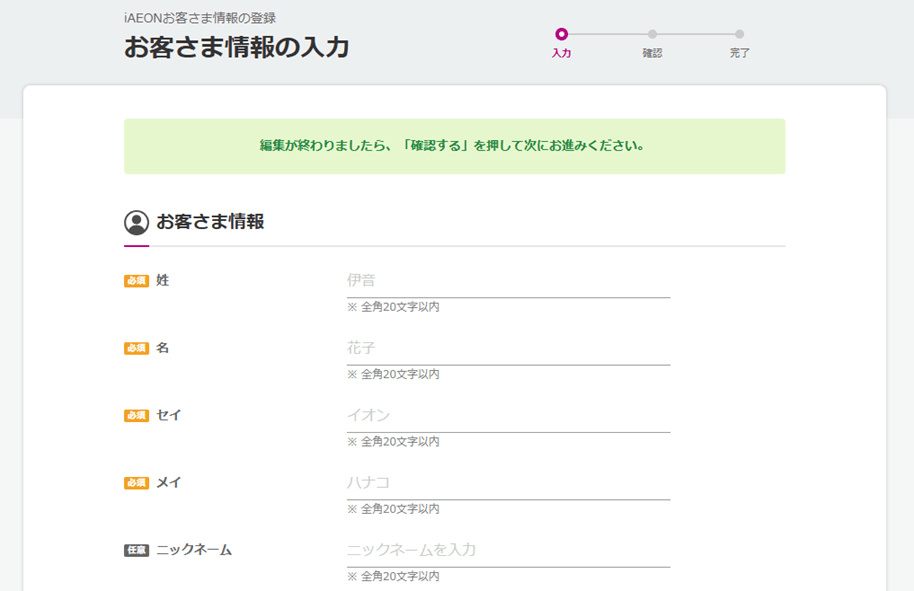914x591 pixels.
Task: Click the お客さま情報の入力 page heading
Action: click(x=237, y=47)
